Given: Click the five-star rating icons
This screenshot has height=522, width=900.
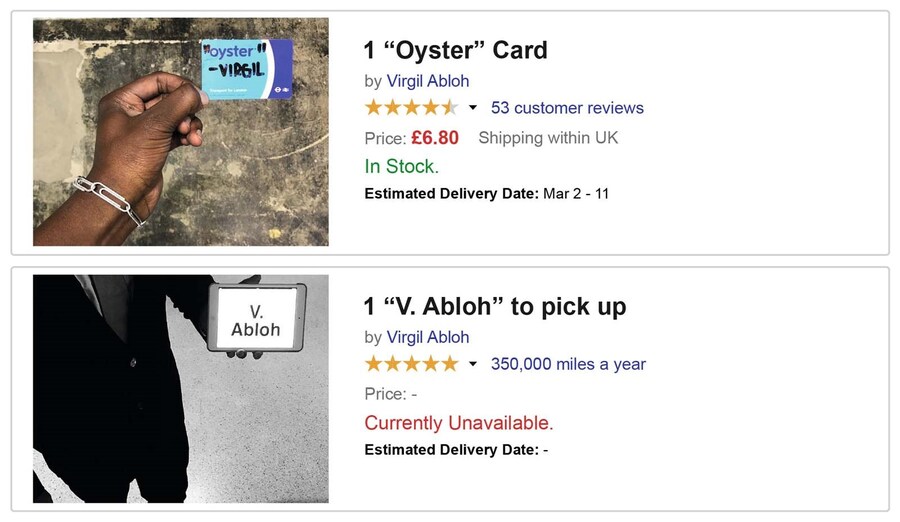Looking at the screenshot, I should click(411, 364).
